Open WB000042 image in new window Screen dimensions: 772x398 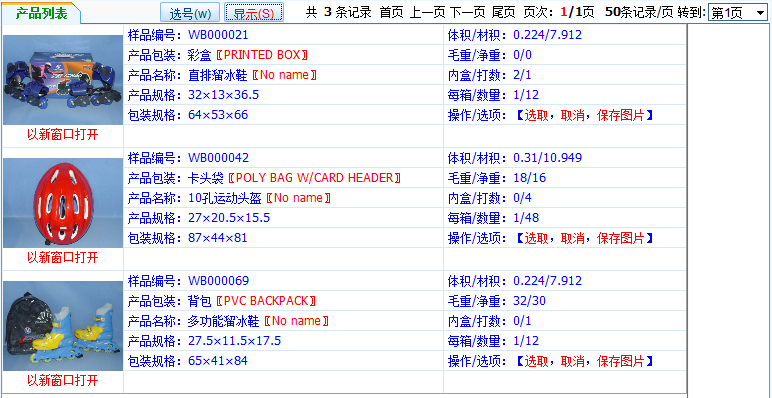pyautogui.click(x=63, y=258)
